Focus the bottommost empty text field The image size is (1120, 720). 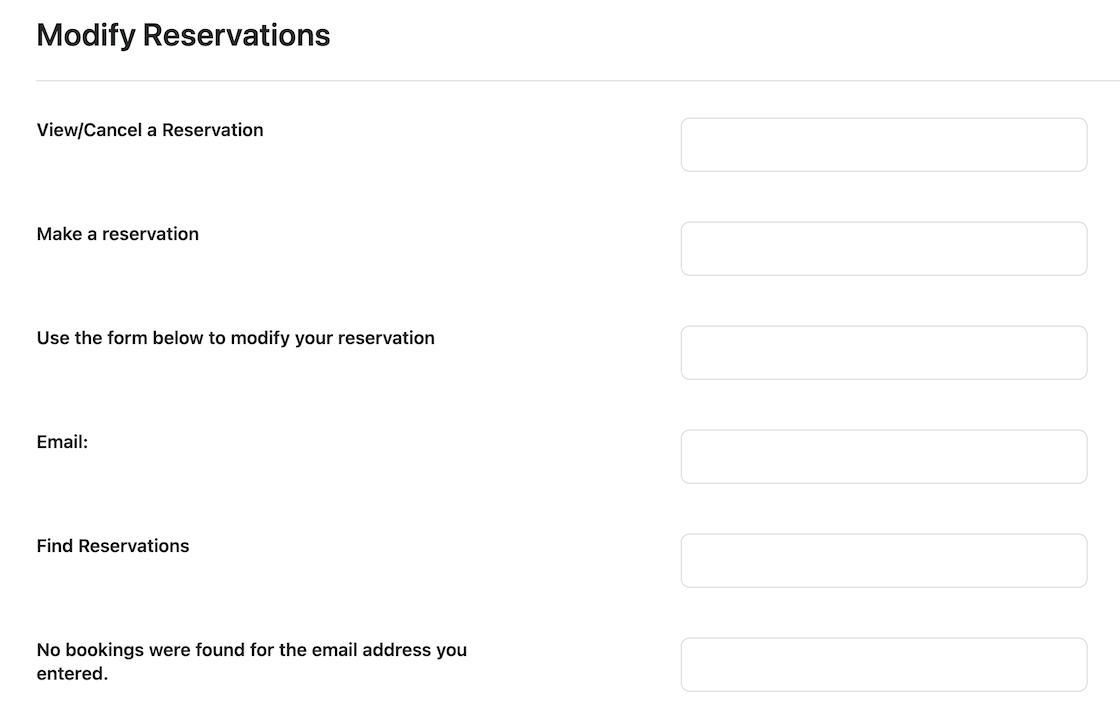click(x=884, y=664)
